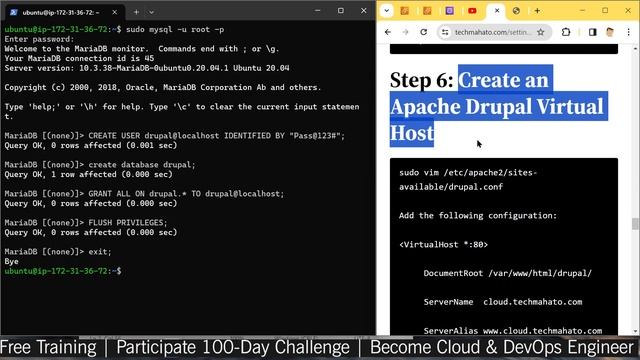
Task: Click the 'Enter password:' line in terminal
Action: click(x=40, y=39)
